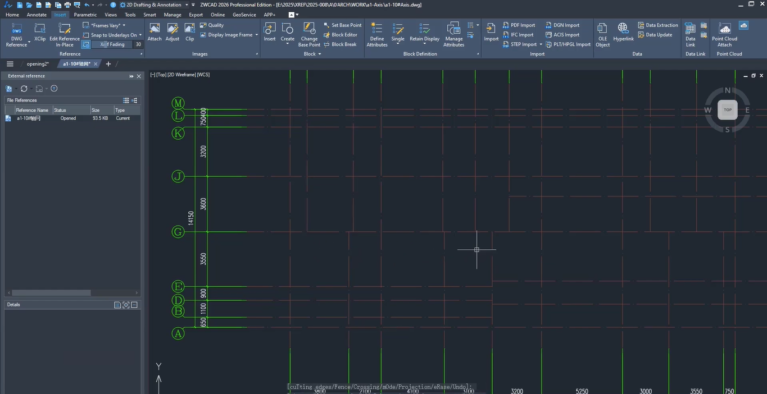Switch File References to list view
767x394 pixels.
pos(126,100)
